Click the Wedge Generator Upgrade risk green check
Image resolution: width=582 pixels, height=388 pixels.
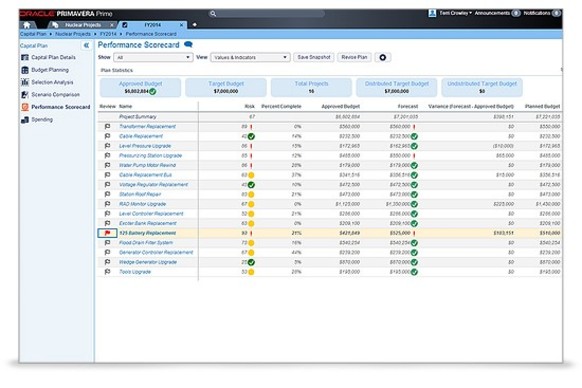(251, 263)
